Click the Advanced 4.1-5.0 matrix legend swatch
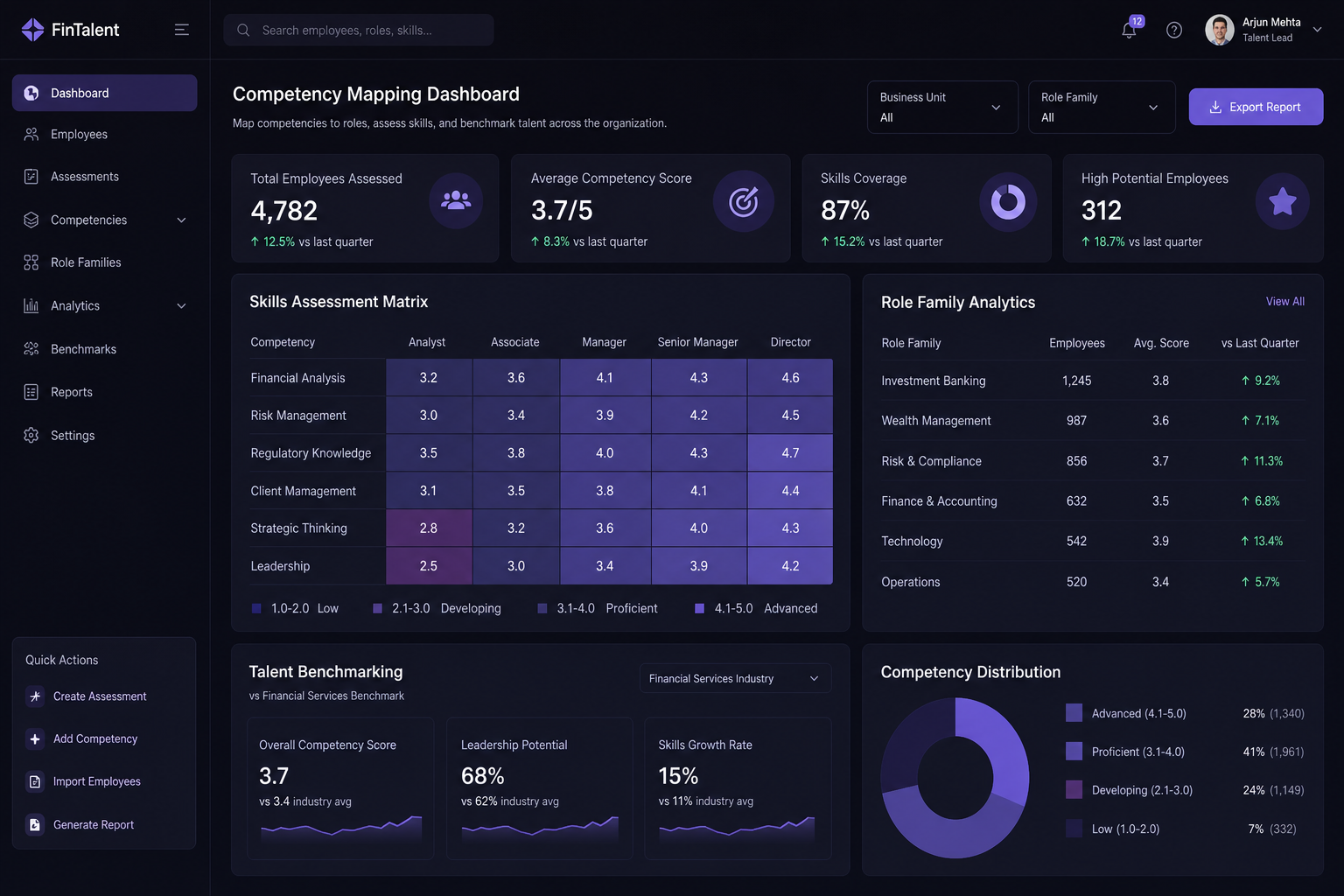Screen dimensions: 1344x896 pos(699,608)
